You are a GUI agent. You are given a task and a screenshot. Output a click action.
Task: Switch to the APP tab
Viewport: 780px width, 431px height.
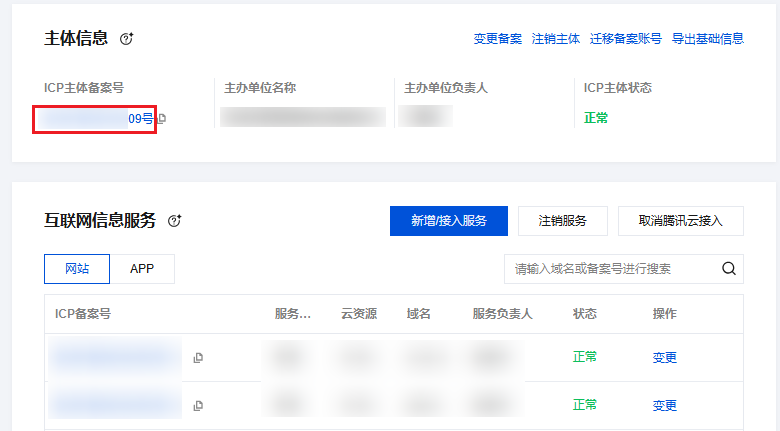tap(142, 269)
